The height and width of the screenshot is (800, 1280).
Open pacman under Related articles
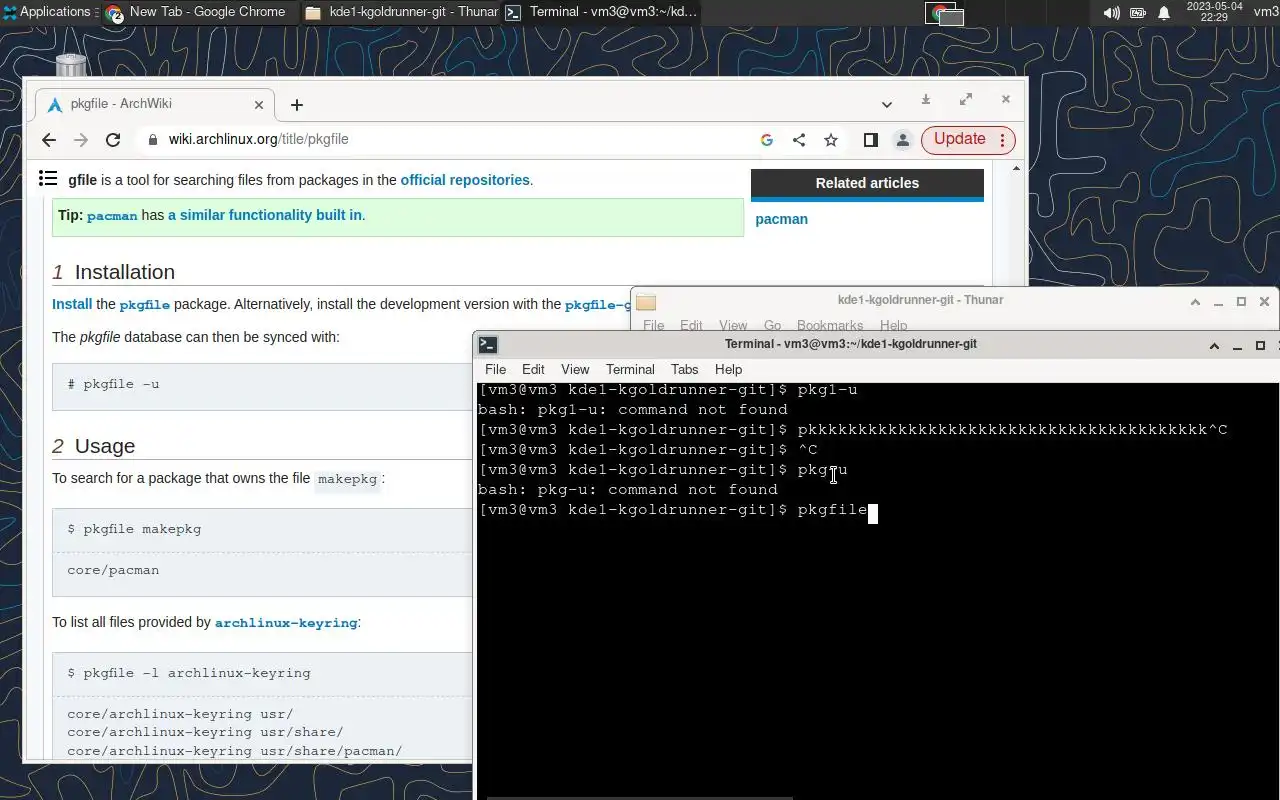[x=781, y=219]
